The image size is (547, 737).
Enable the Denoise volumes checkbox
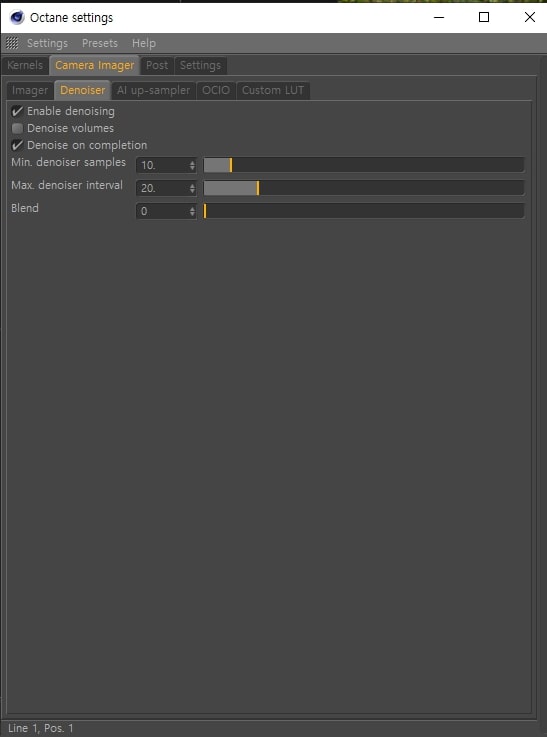point(17,128)
